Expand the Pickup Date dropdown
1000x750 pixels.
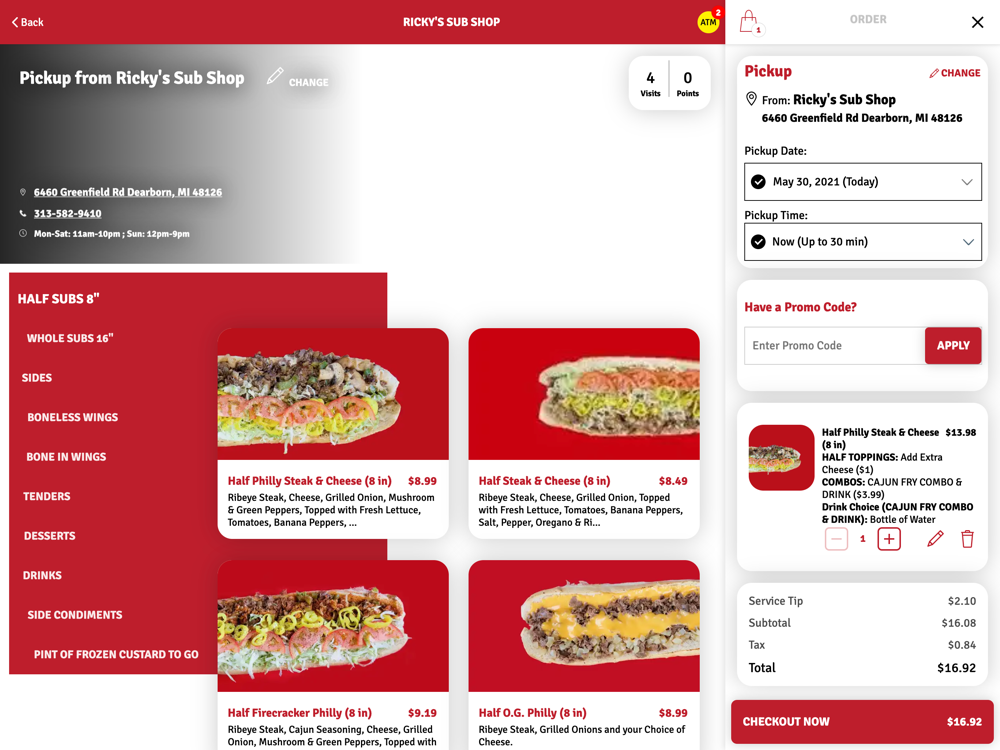click(x=863, y=182)
